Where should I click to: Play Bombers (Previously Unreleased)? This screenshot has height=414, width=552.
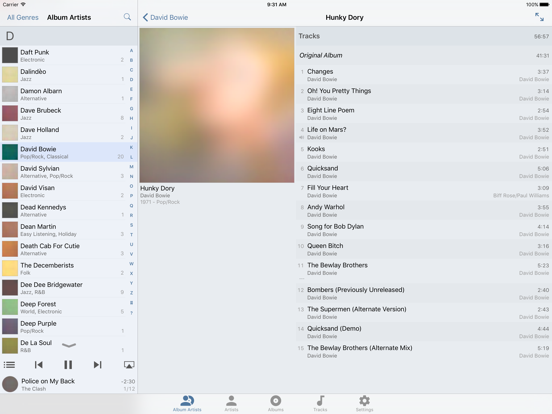424,293
